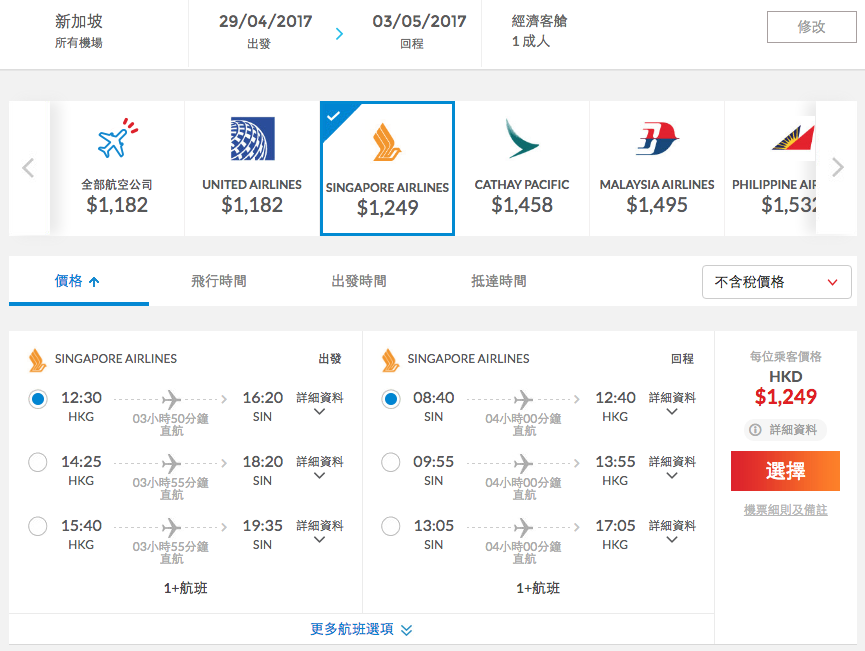Click 1+航班 under departure flights
The width and height of the screenshot is (865, 651).
pos(185,588)
